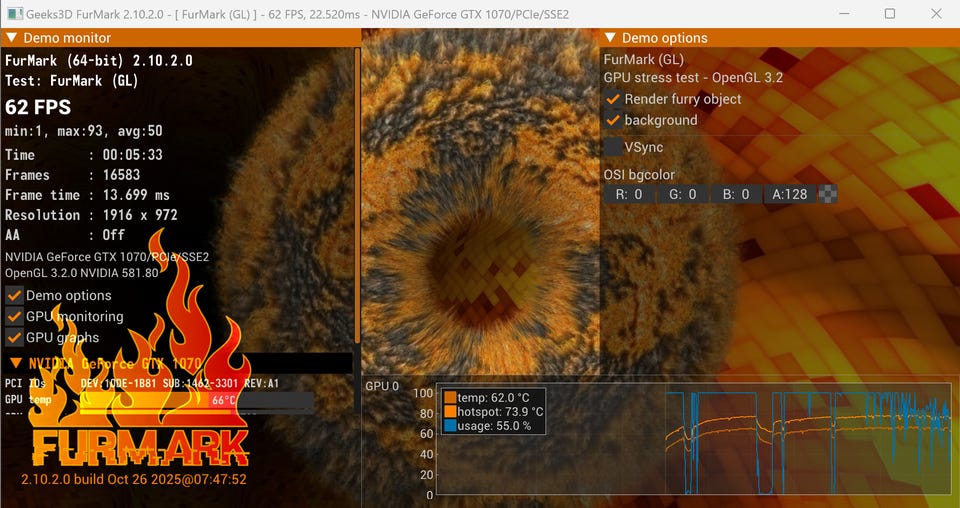Click the Frame time 13.699 ms value
Screen dimensions: 960x508
[136, 195]
